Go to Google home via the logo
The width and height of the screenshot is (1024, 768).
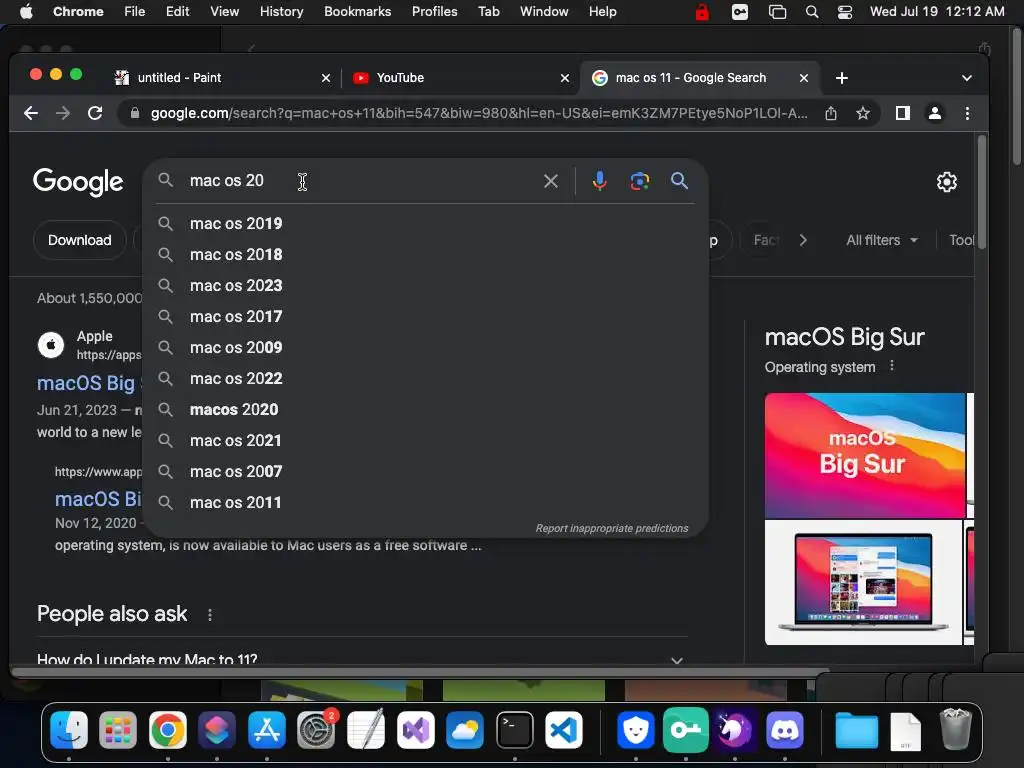click(x=78, y=182)
